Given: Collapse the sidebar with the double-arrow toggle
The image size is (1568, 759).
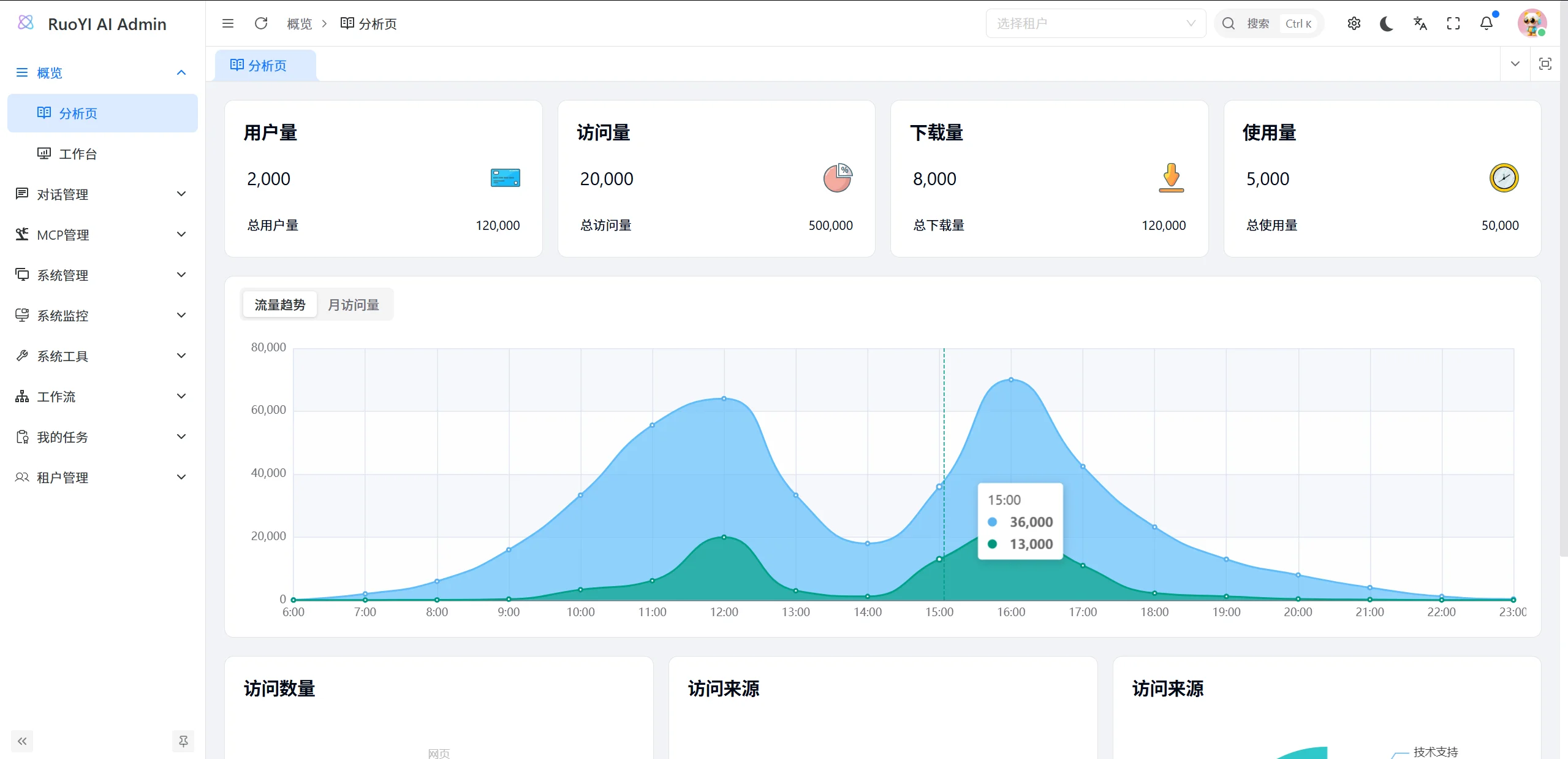Looking at the screenshot, I should pos(22,741).
